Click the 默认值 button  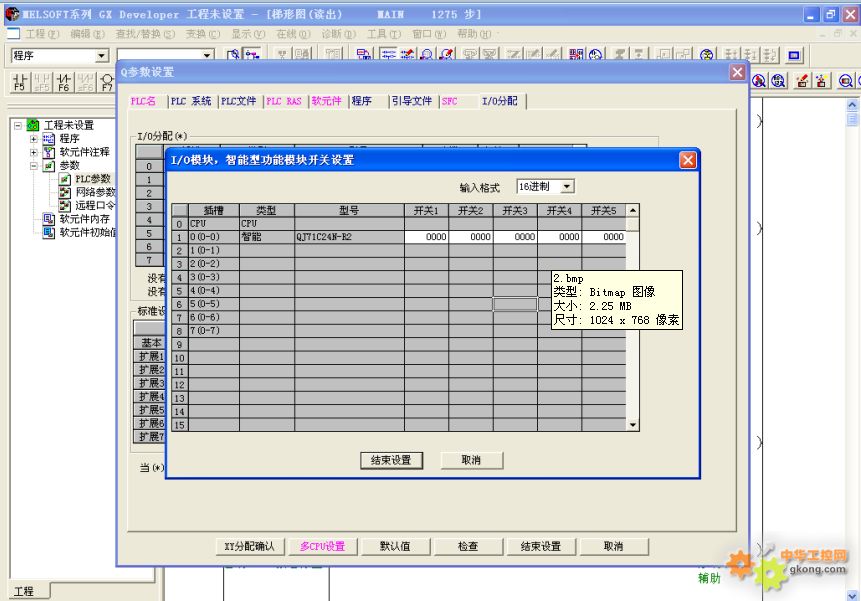click(395, 546)
